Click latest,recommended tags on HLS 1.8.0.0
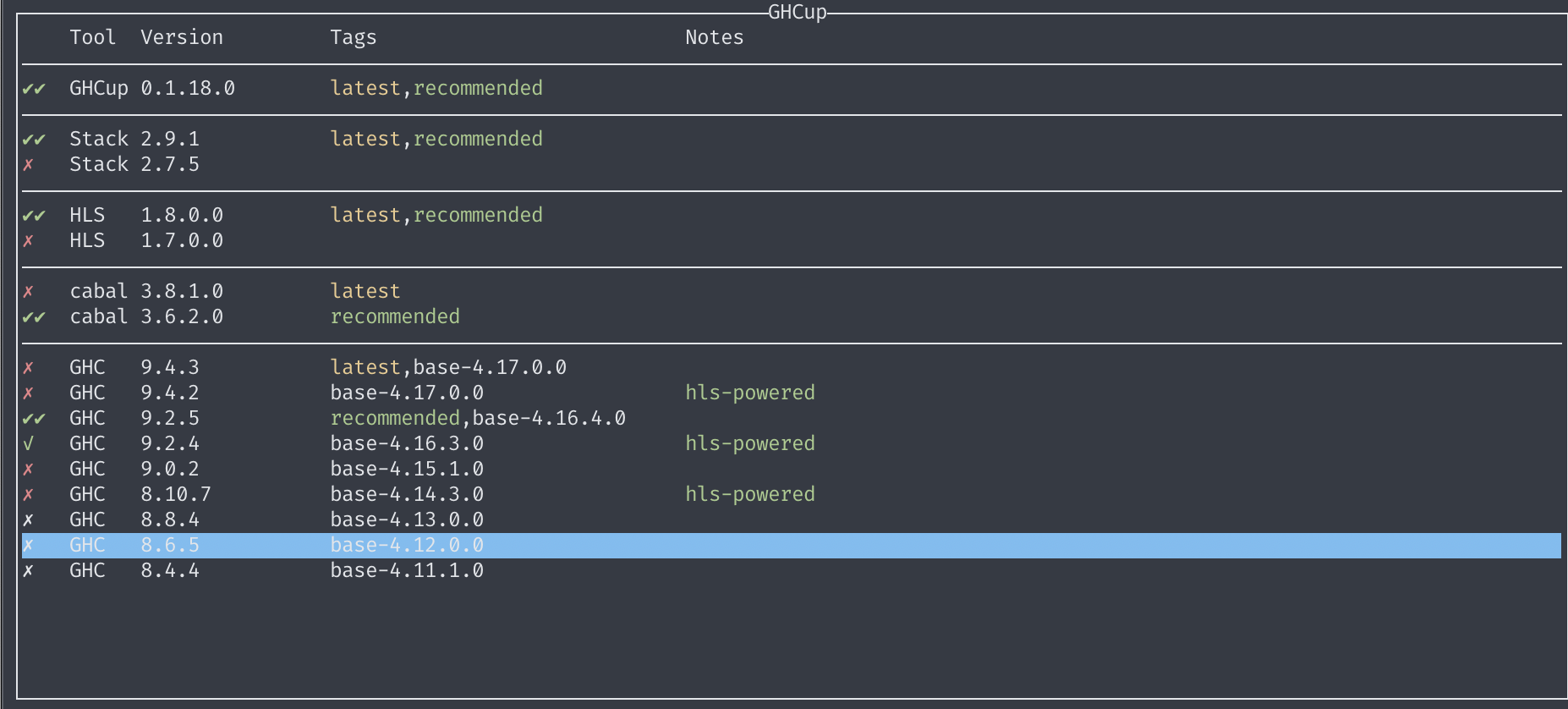1568x709 pixels. [436, 215]
